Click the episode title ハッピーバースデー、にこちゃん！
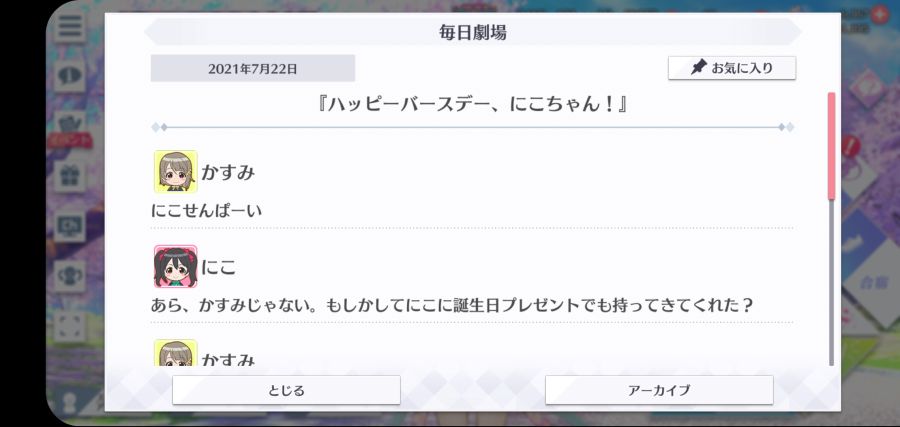The width and height of the screenshot is (900, 427). coord(472,105)
